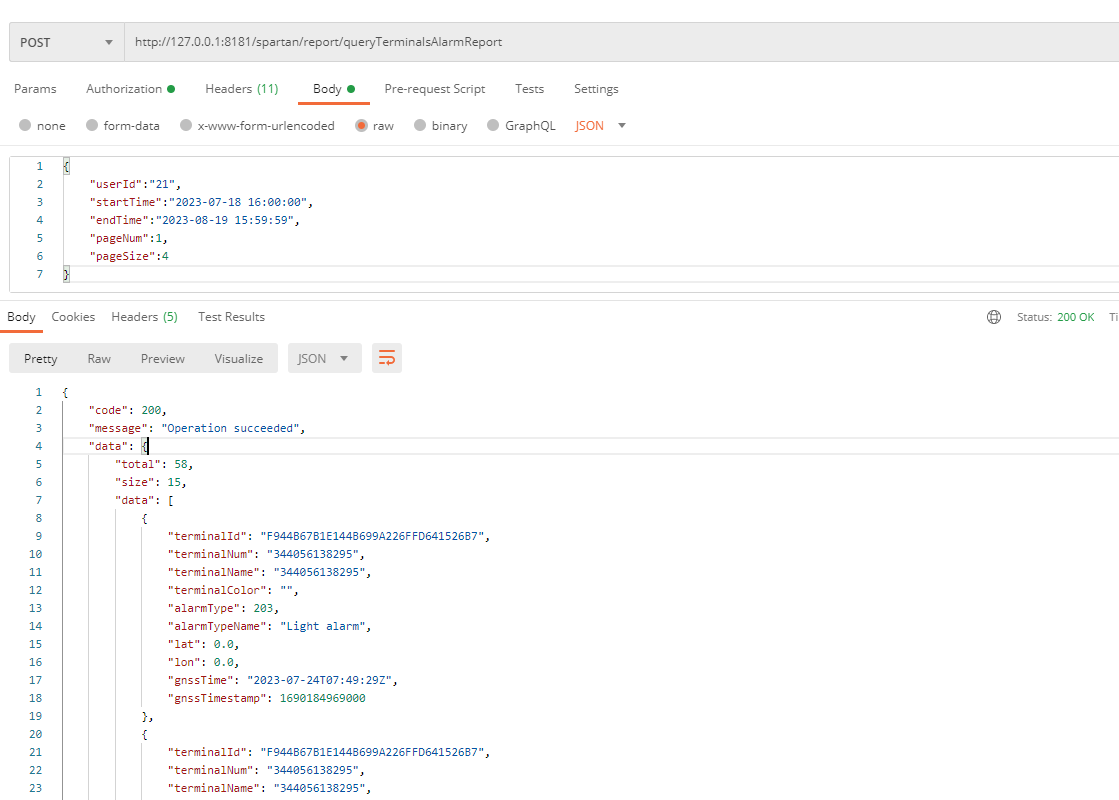
Task: Select the GraphQL body radio option
Action: (493, 126)
